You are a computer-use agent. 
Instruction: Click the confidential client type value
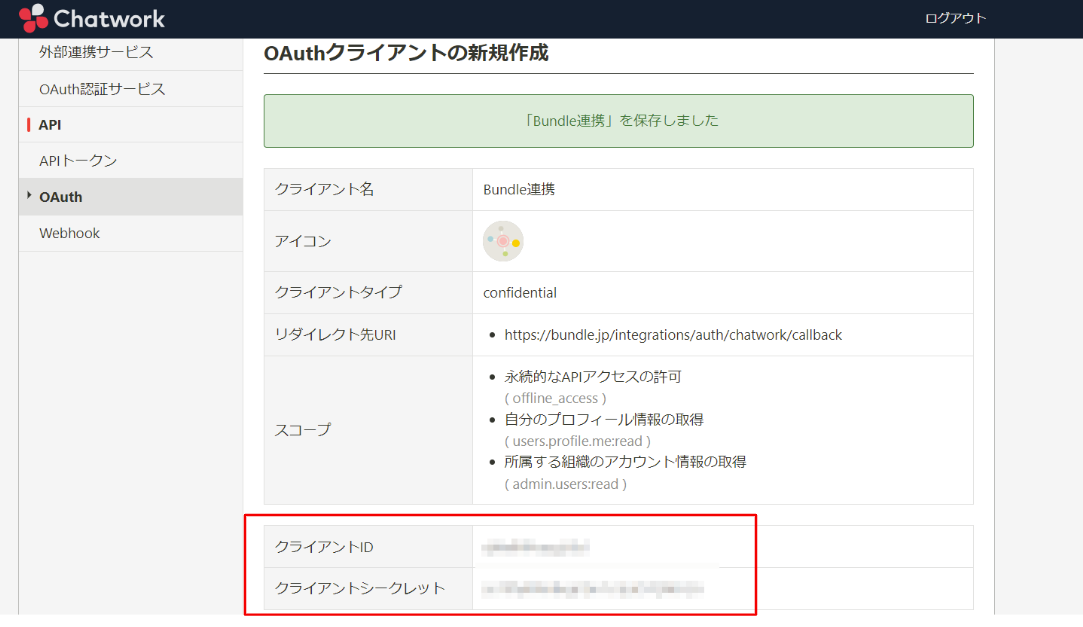tap(520, 293)
